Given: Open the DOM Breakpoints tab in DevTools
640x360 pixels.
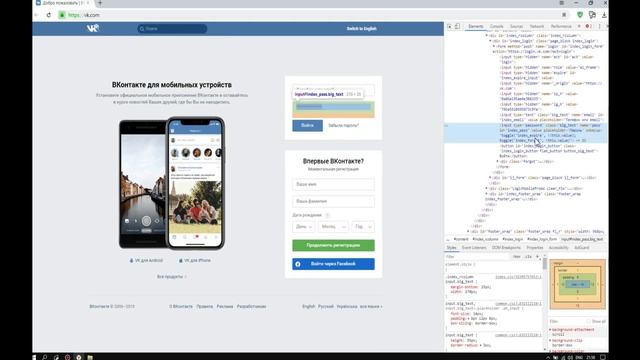Looking at the screenshot, I should 506,248.
